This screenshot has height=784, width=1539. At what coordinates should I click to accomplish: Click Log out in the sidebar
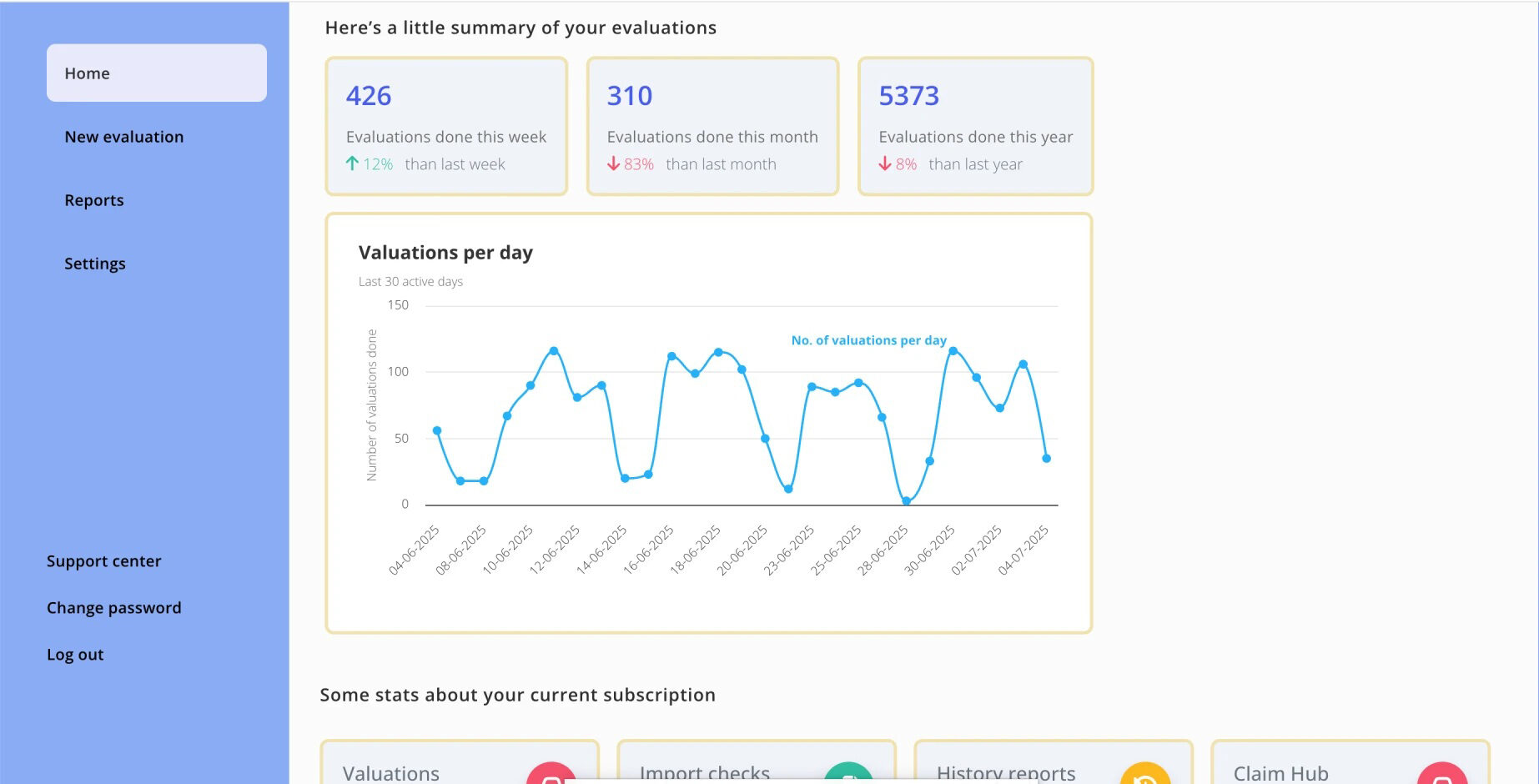coord(75,655)
